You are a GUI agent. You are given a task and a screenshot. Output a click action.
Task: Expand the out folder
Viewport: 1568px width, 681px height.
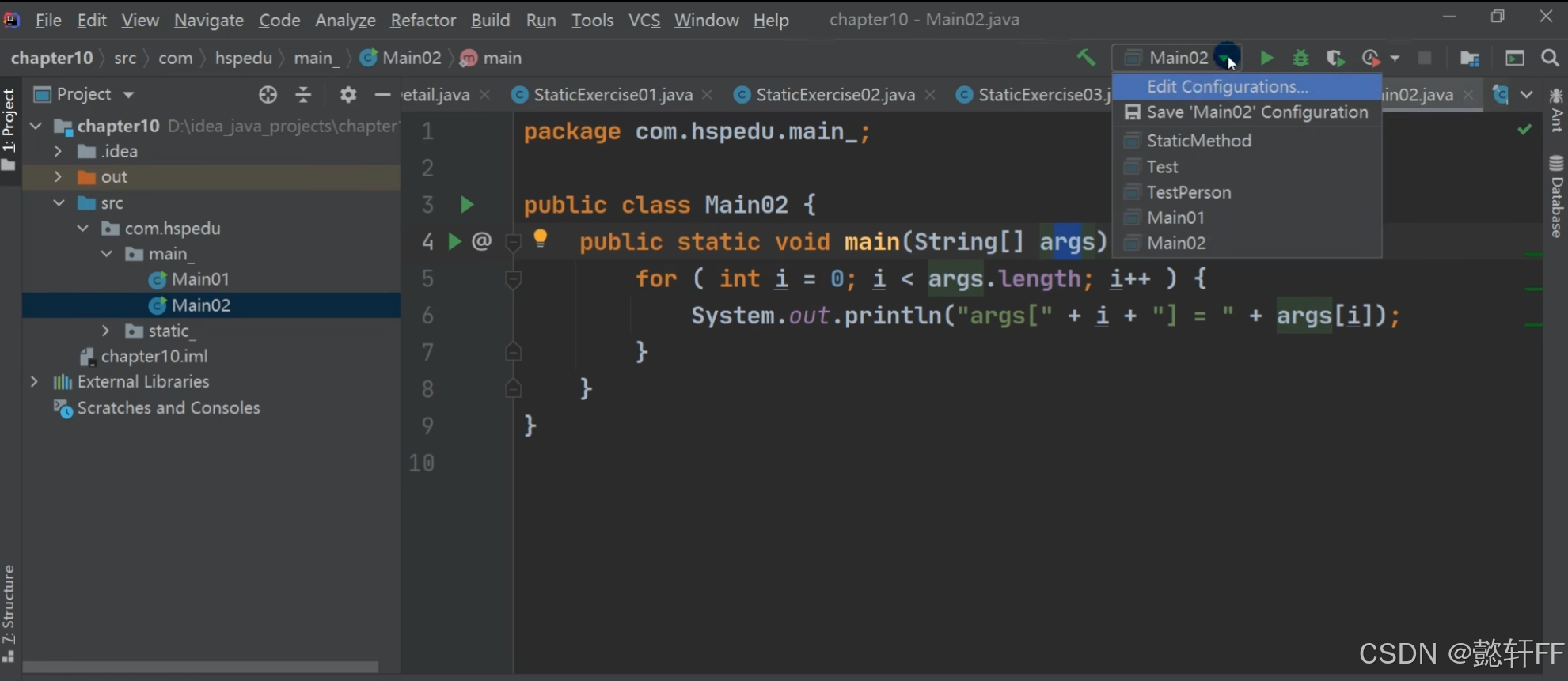pos(58,177)
